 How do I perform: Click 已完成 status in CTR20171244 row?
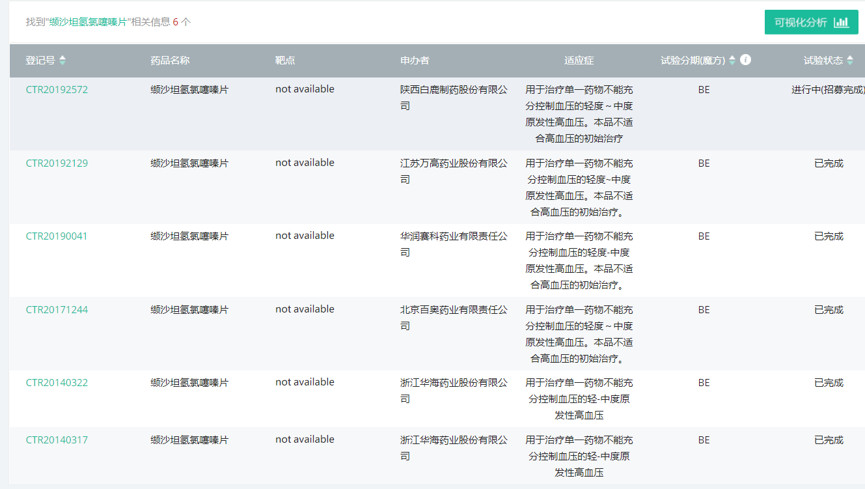point(829,310)
